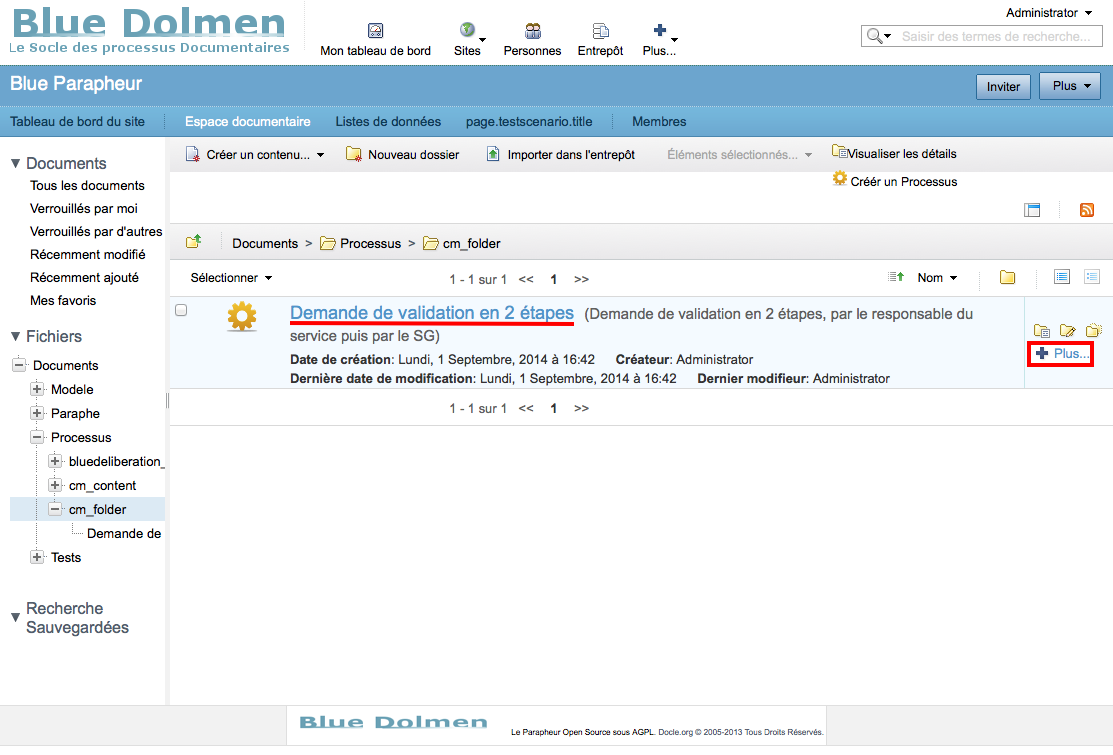Click the gear thumbnail of Demande de validation
Viewport: 1113px width, 755px height.
[242, 316]
